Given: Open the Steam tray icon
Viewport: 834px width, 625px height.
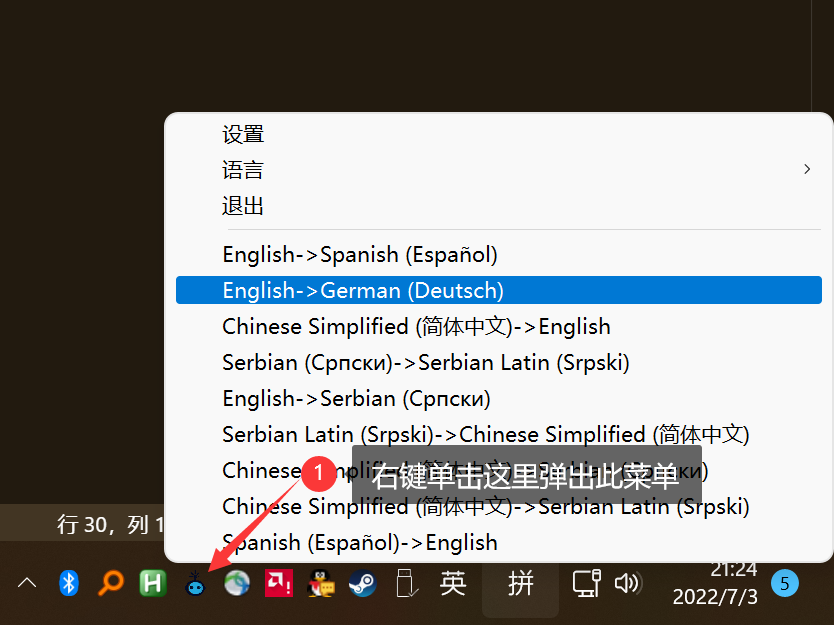Looking at the screenshot, I should tap(362, 583).
